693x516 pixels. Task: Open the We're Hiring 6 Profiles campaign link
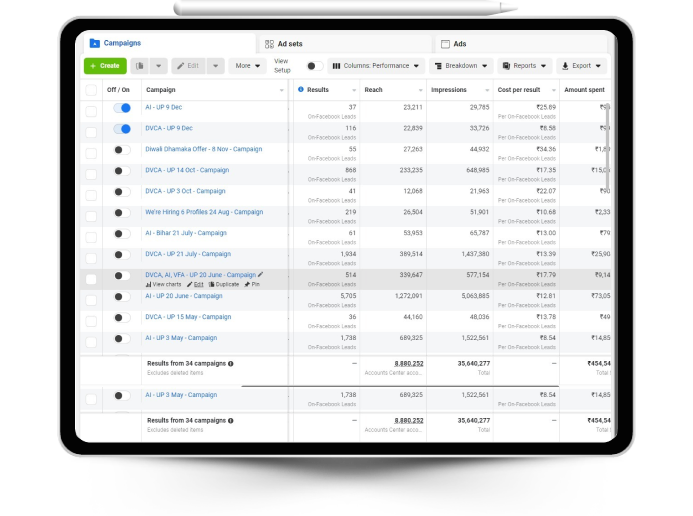(x=204, y=212)
